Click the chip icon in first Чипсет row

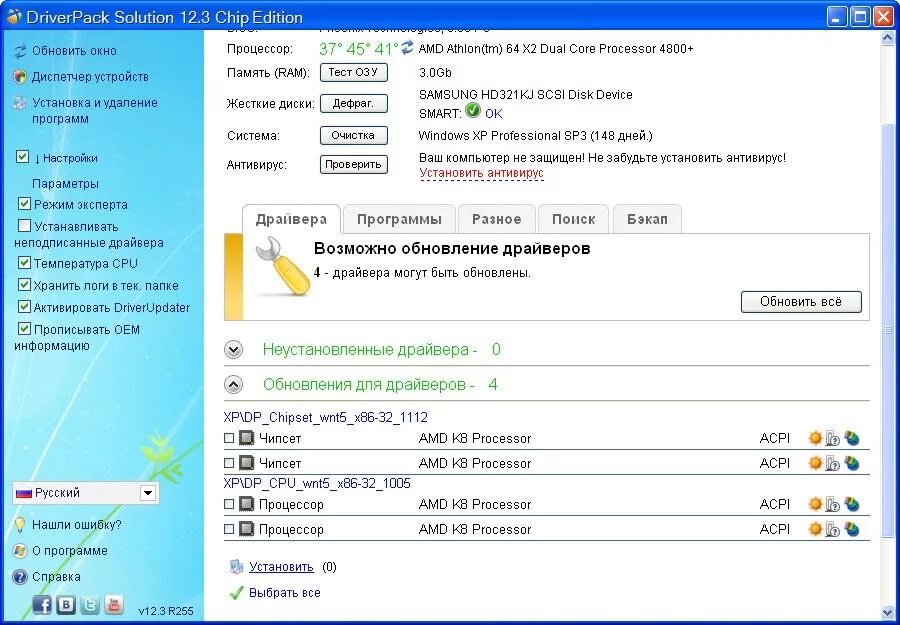pyautogui.click(x=246, y=438)
